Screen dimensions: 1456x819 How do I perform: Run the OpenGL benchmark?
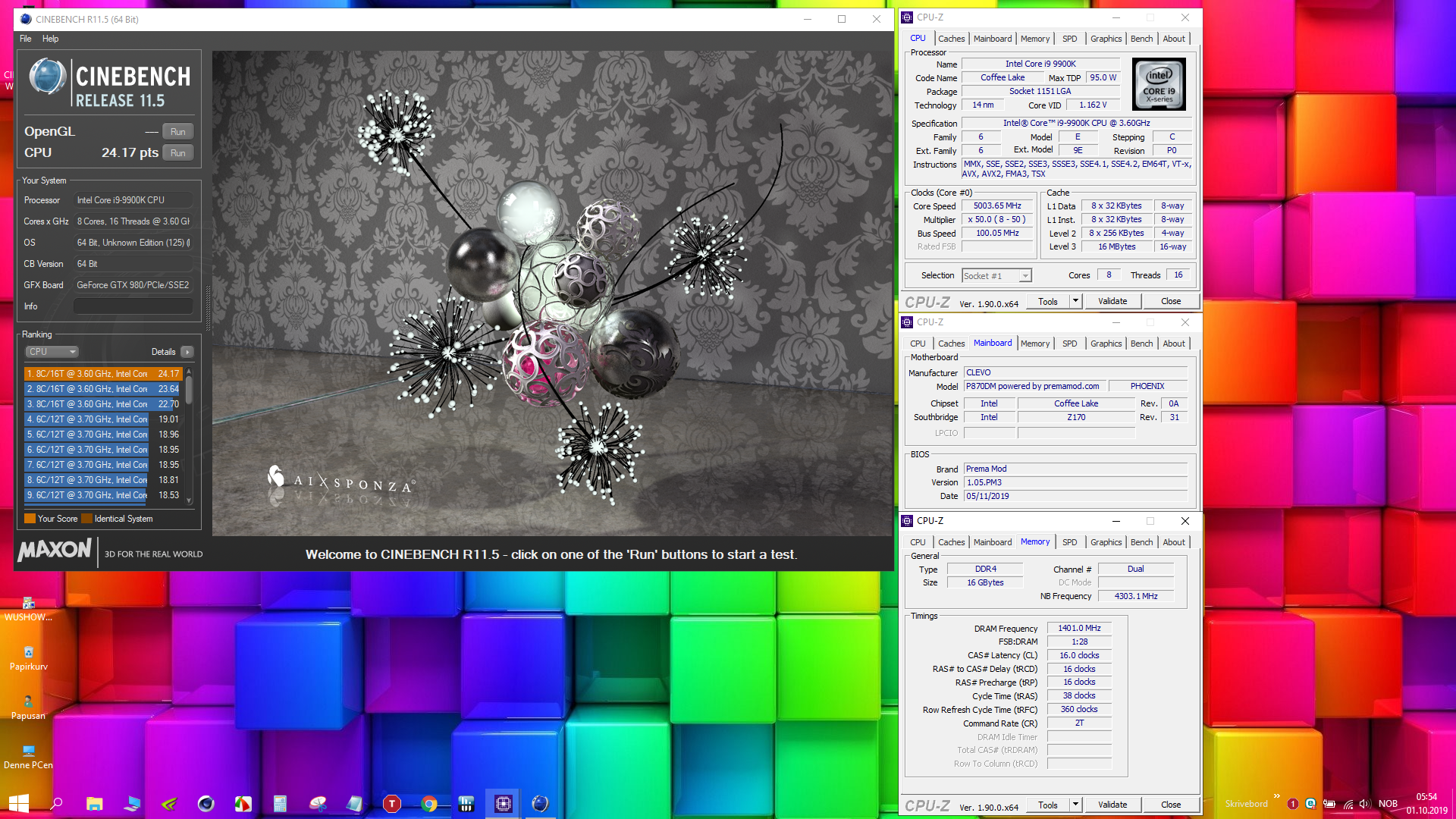[178, 132]
